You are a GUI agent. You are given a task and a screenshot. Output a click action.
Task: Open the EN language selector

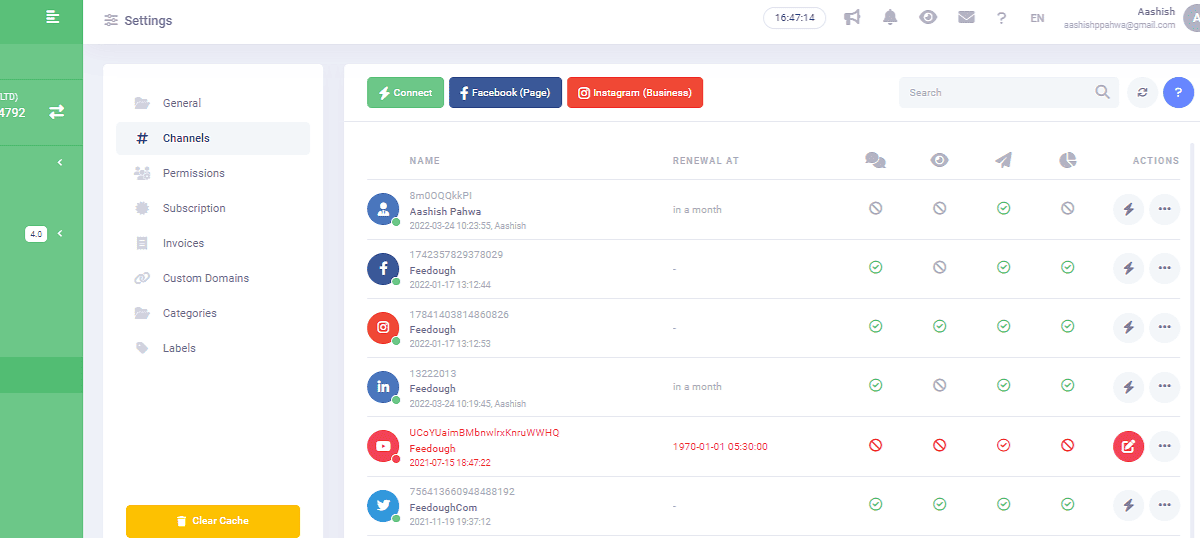pyautogui.click(x=1037, y=18)
